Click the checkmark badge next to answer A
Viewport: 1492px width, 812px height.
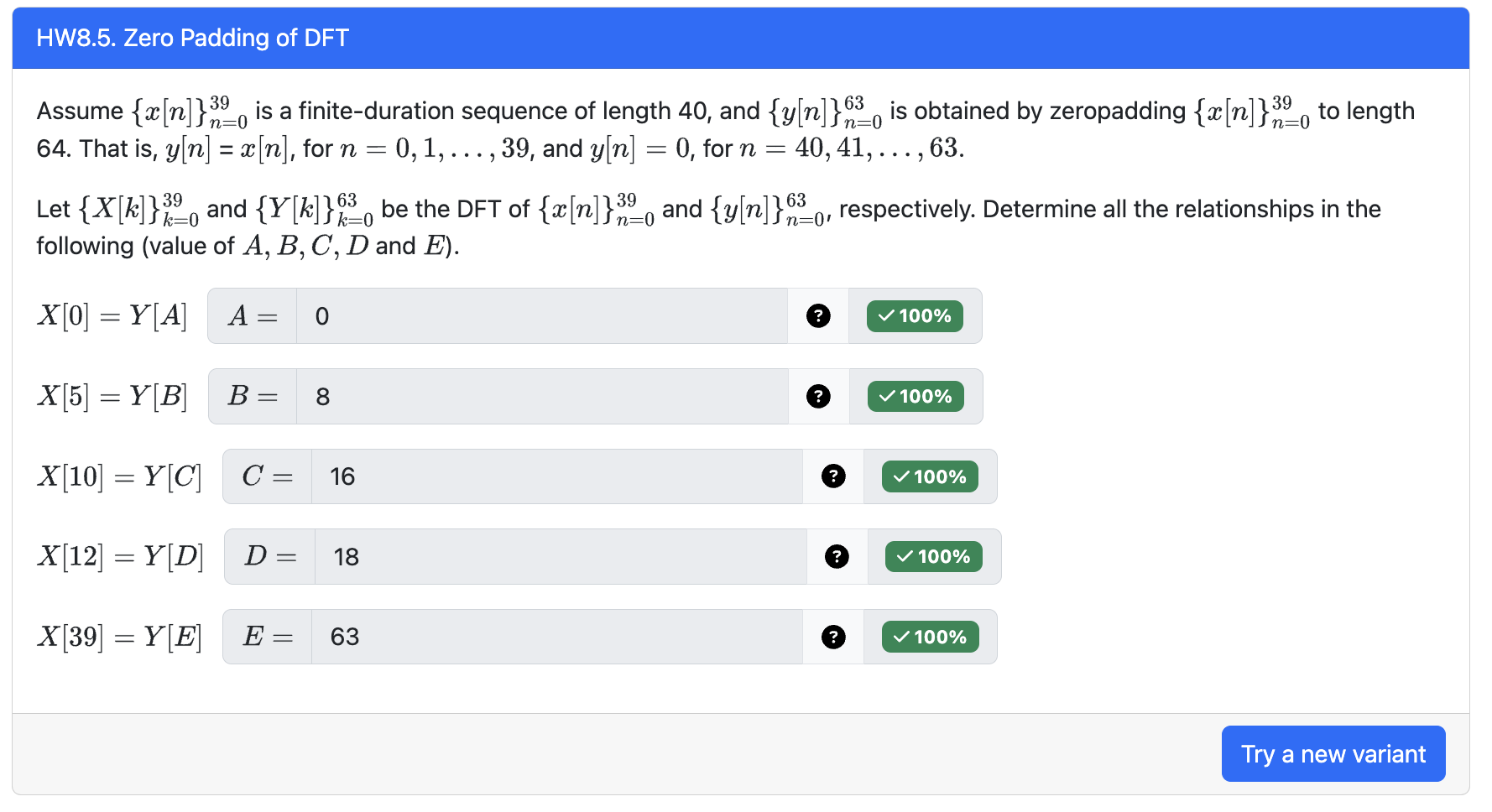(914, 316)
